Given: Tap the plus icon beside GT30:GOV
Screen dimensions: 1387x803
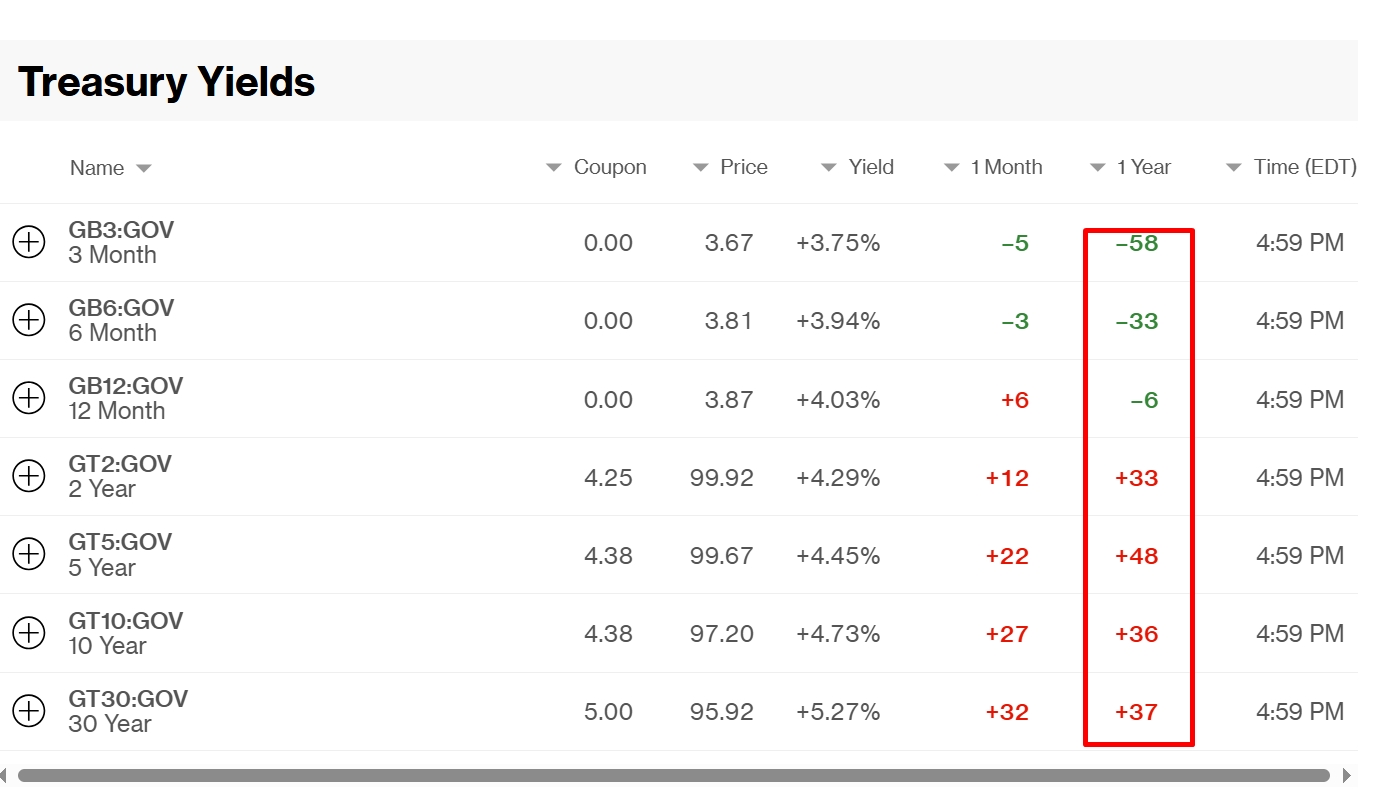Looking at the screenshot, I should tap(29, 711).
